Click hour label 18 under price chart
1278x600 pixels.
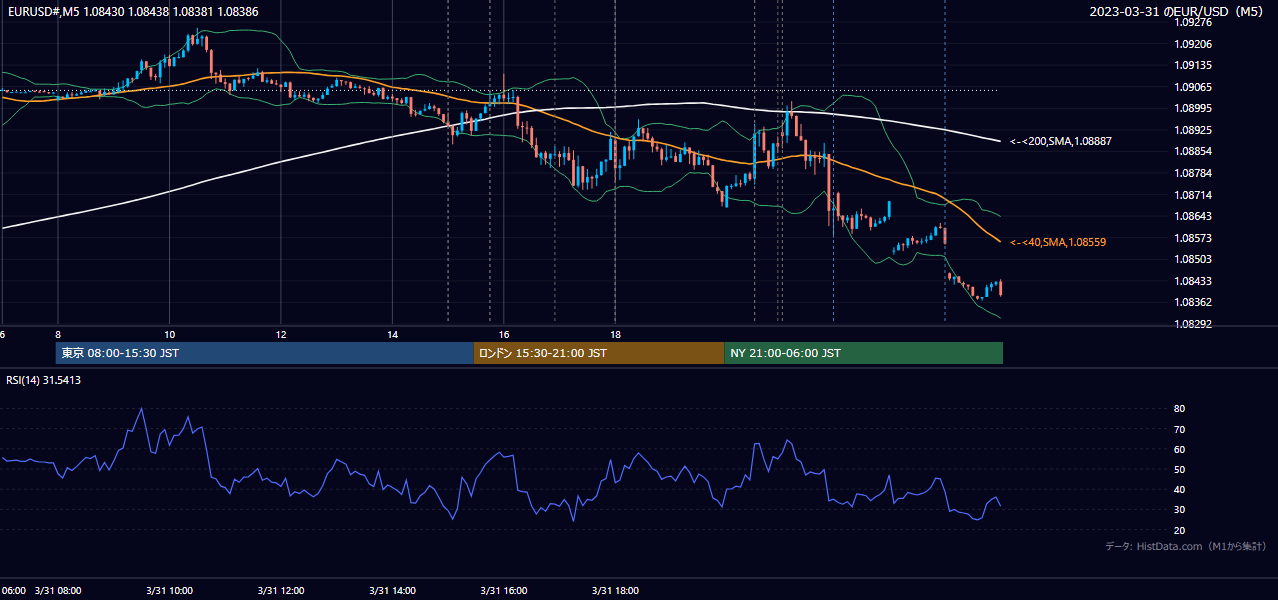pyautogui.click(x=616, y=334)
